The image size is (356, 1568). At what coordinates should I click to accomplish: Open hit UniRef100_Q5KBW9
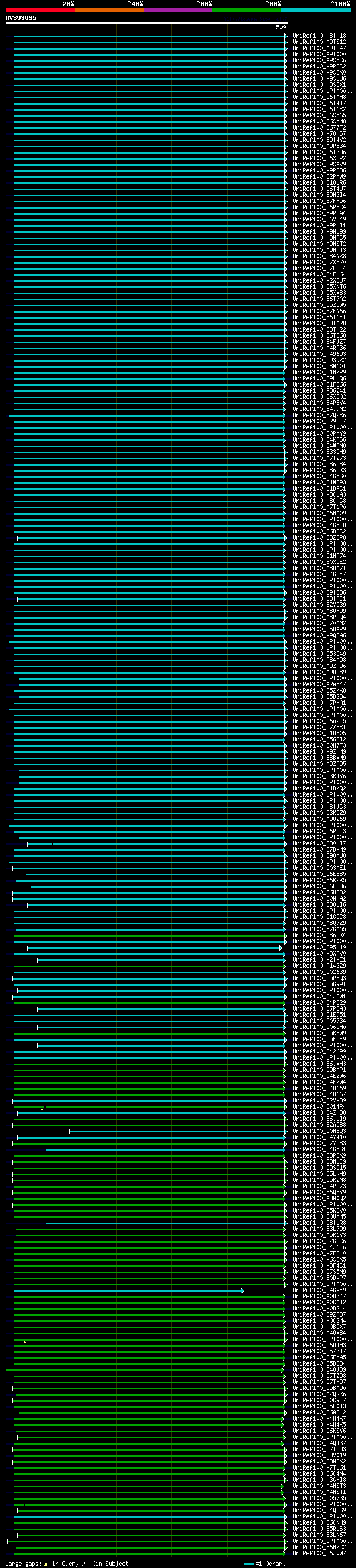pos(319,1033)
